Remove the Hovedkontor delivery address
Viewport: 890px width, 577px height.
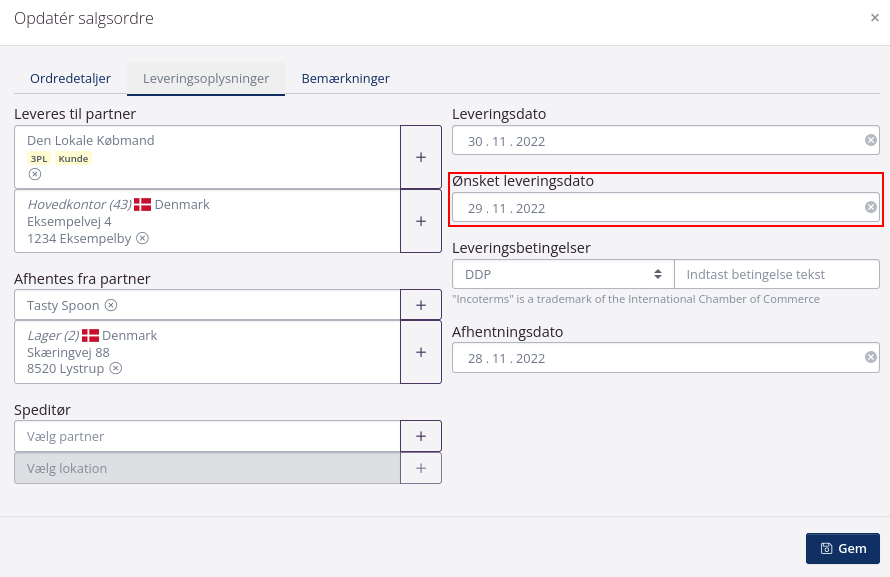point(142,239)
